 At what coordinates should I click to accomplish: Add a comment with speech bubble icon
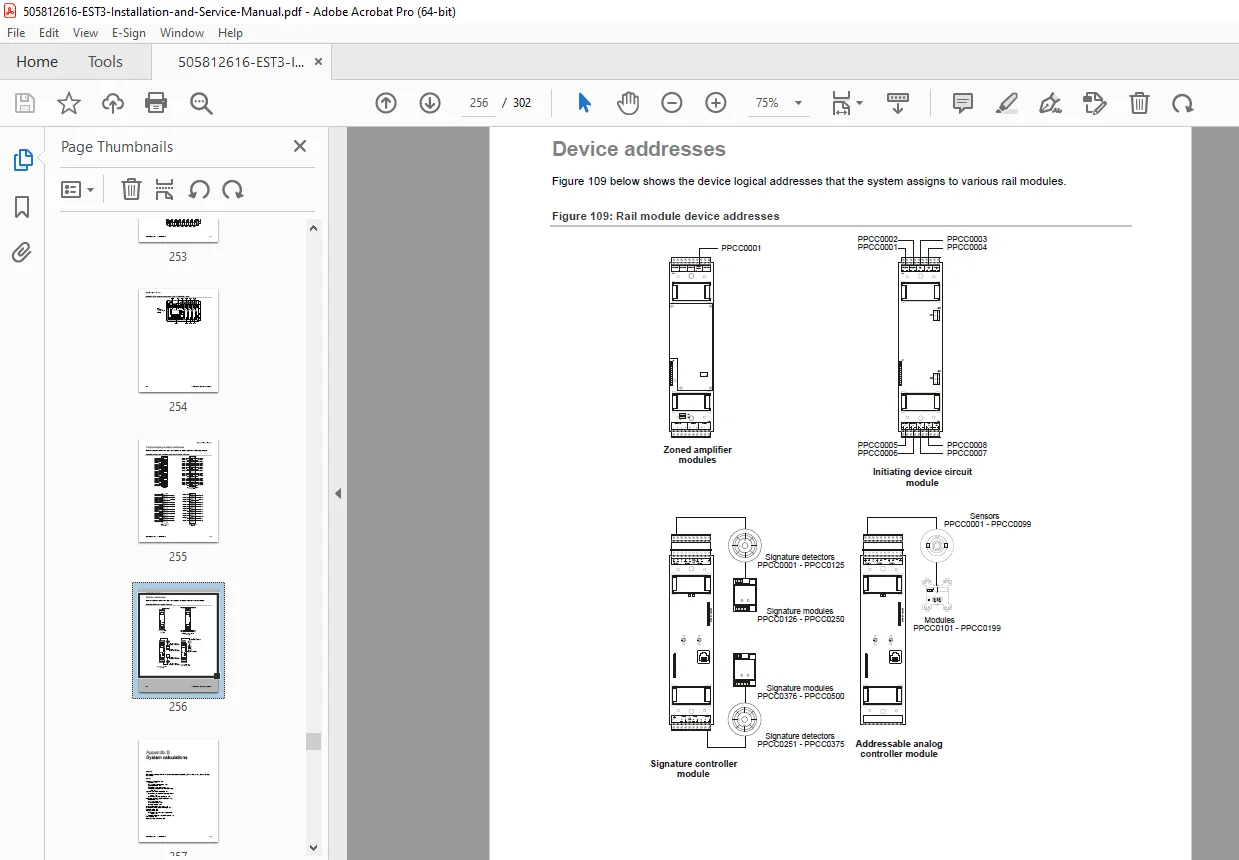tap(963, 103)
